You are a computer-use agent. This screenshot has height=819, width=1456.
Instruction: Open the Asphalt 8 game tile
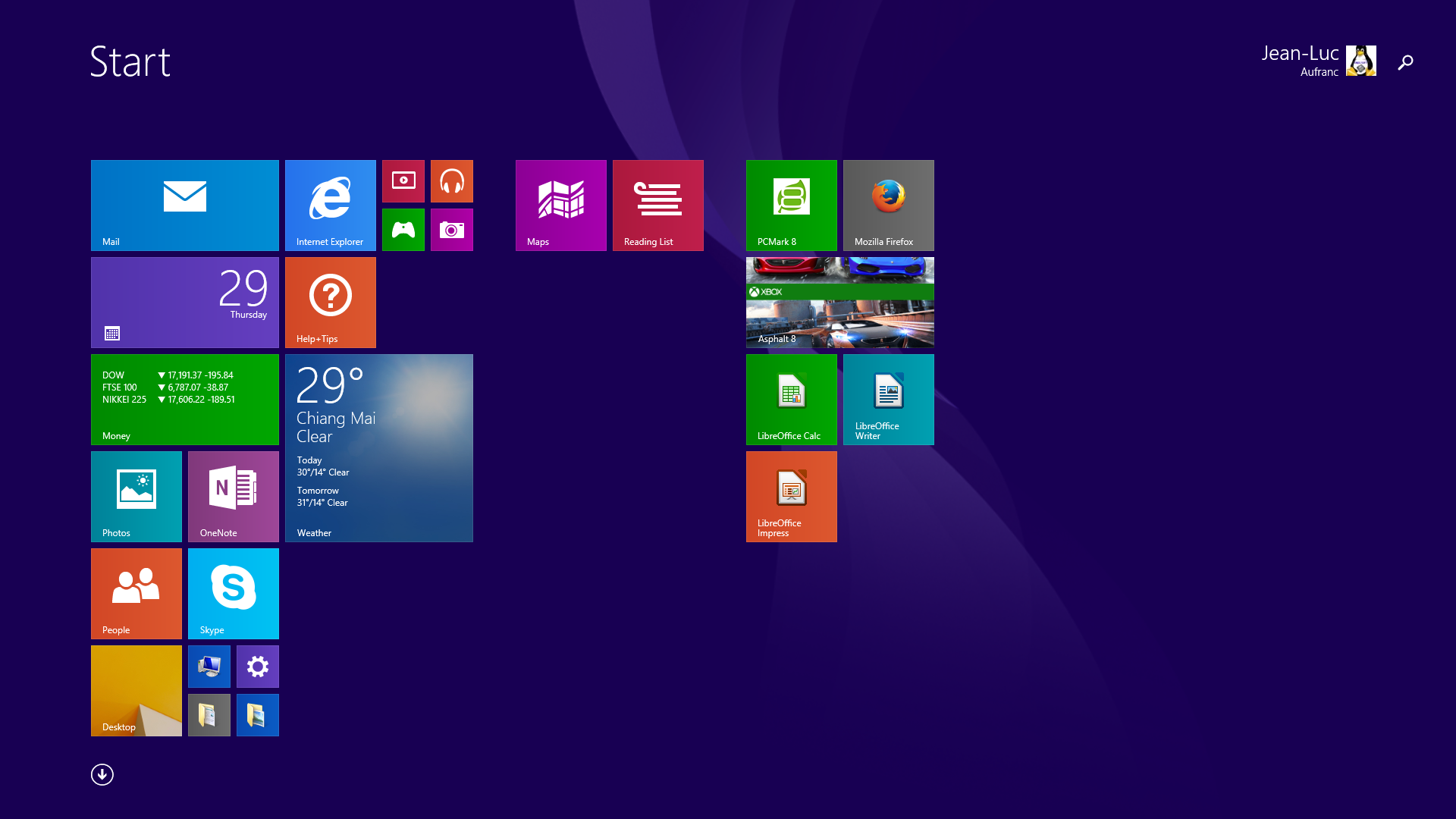click(840, 303)
